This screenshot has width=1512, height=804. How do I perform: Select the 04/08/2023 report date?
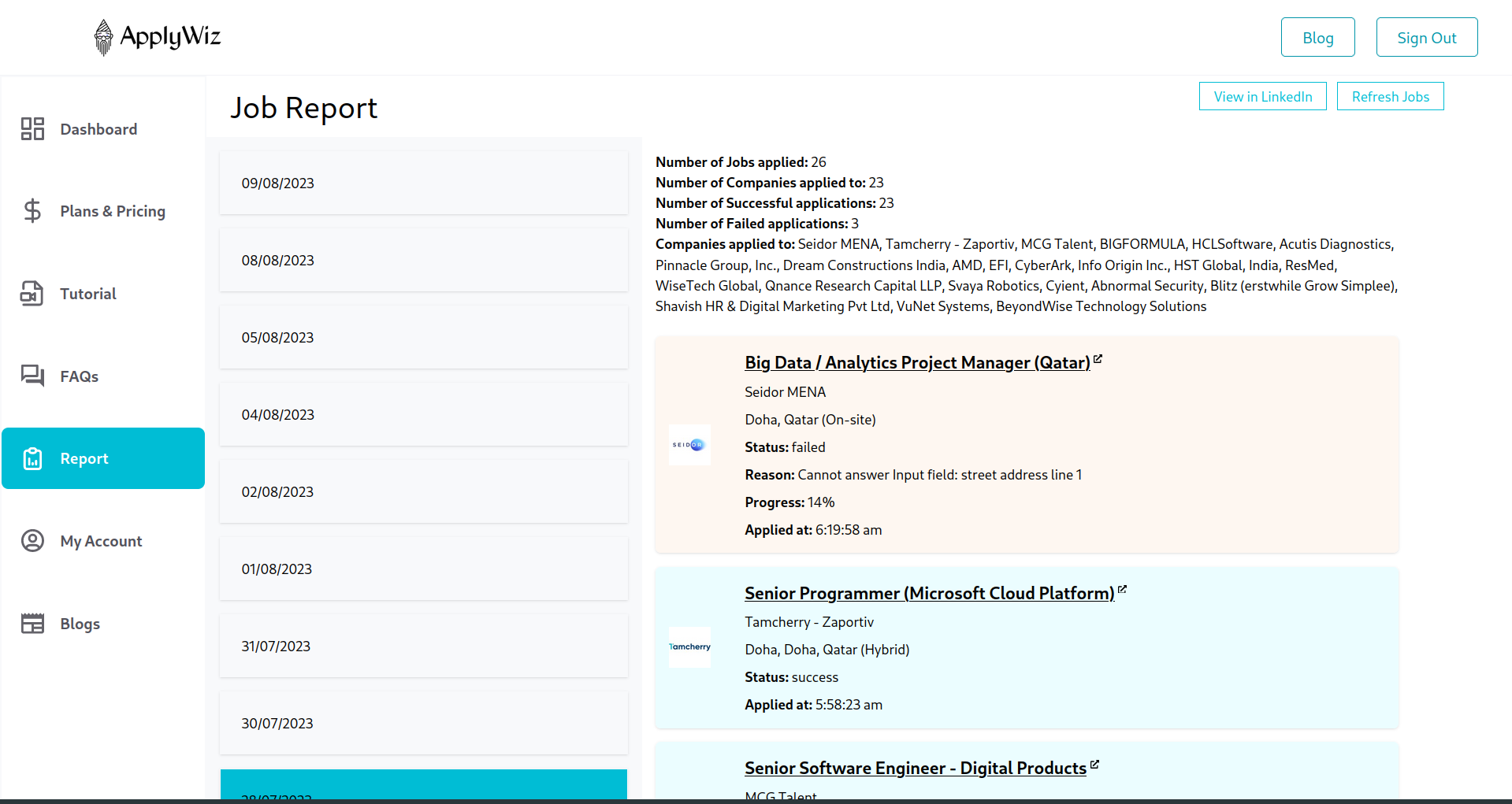coord(424,414)
